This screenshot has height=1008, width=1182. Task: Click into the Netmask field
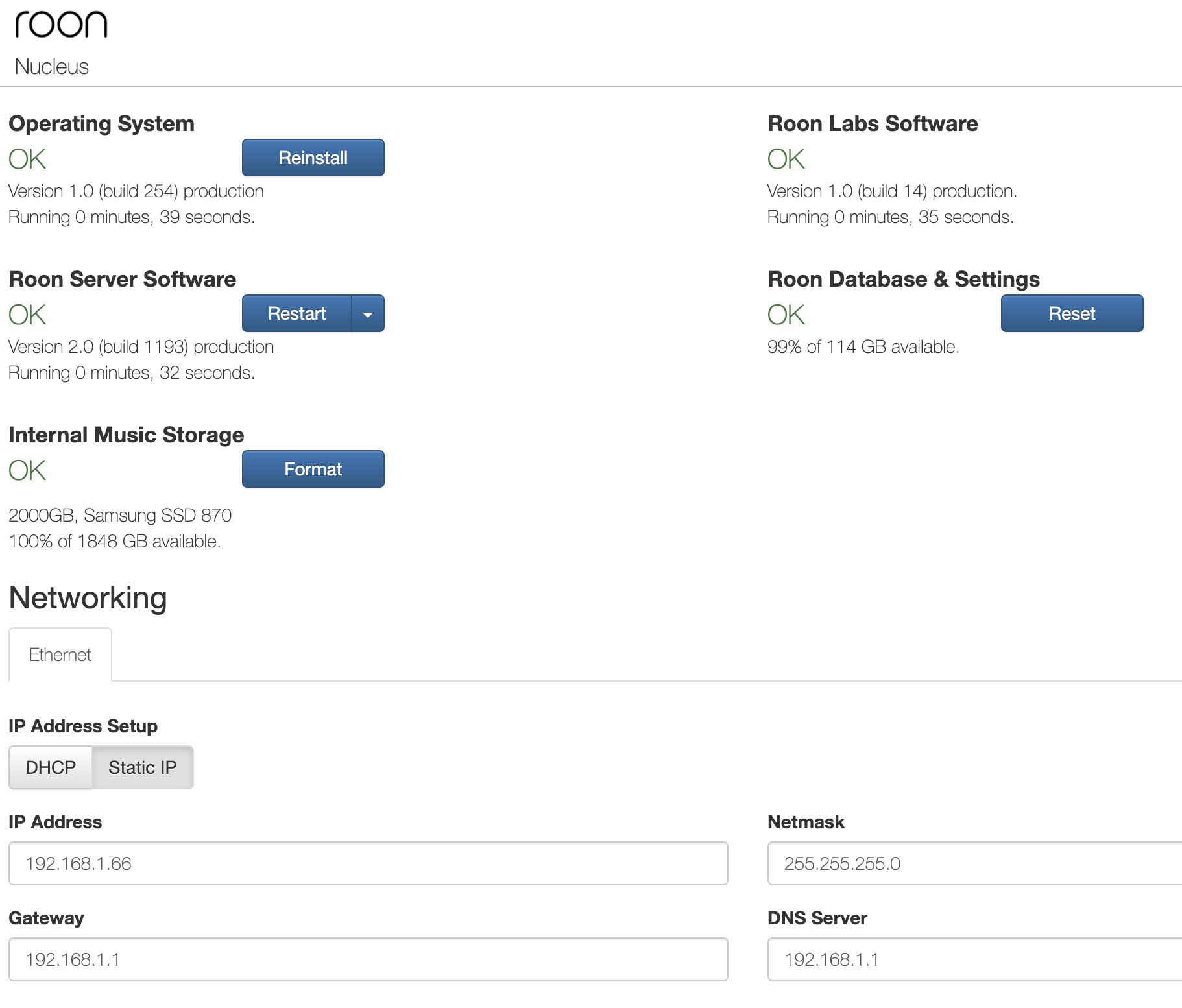point(973,863)
